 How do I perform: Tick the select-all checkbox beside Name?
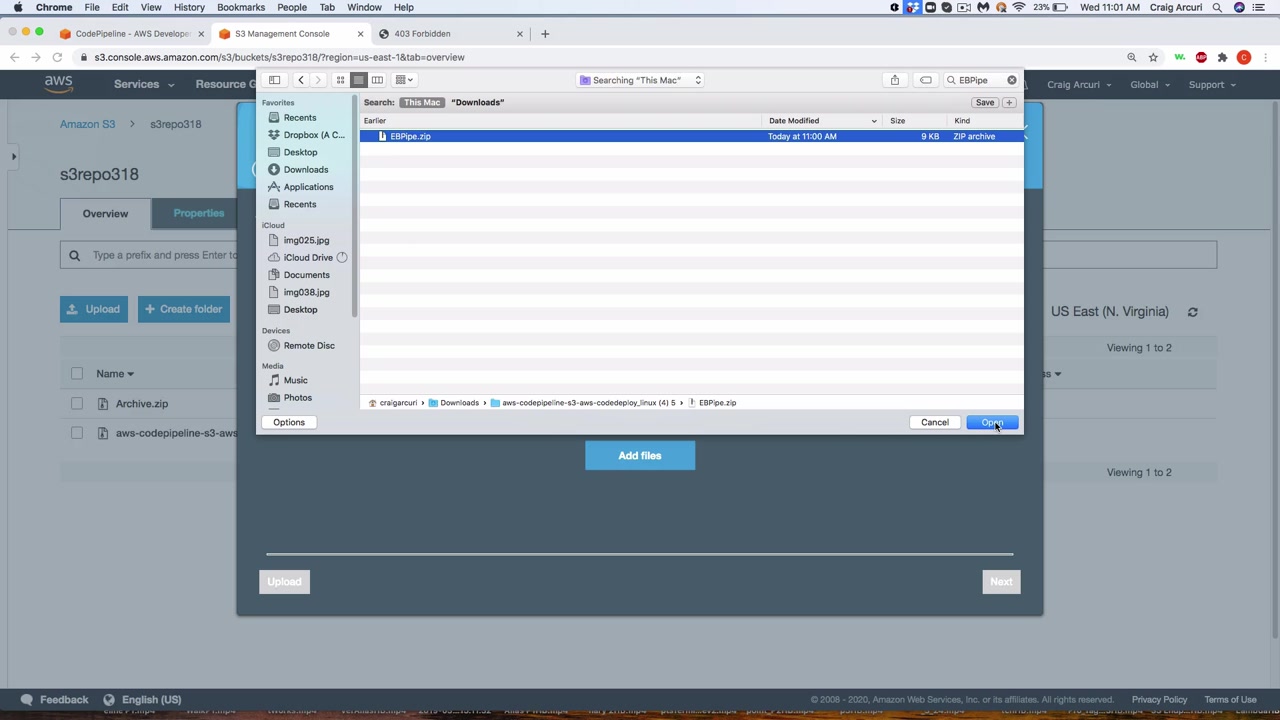coord(77,374)
